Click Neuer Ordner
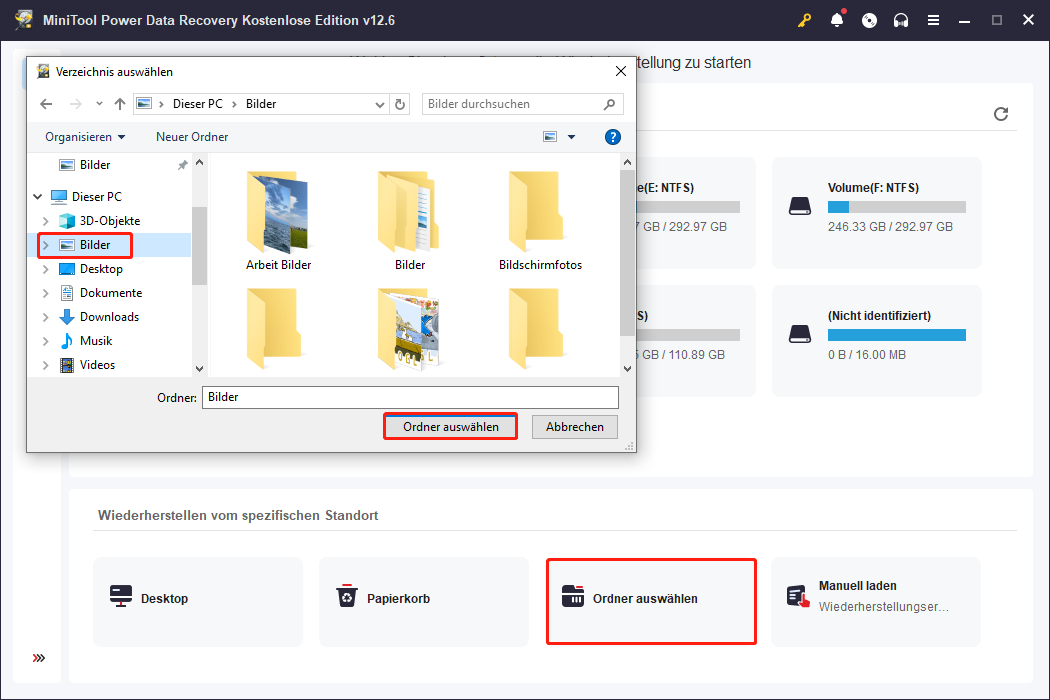 (x=192, y=137)
